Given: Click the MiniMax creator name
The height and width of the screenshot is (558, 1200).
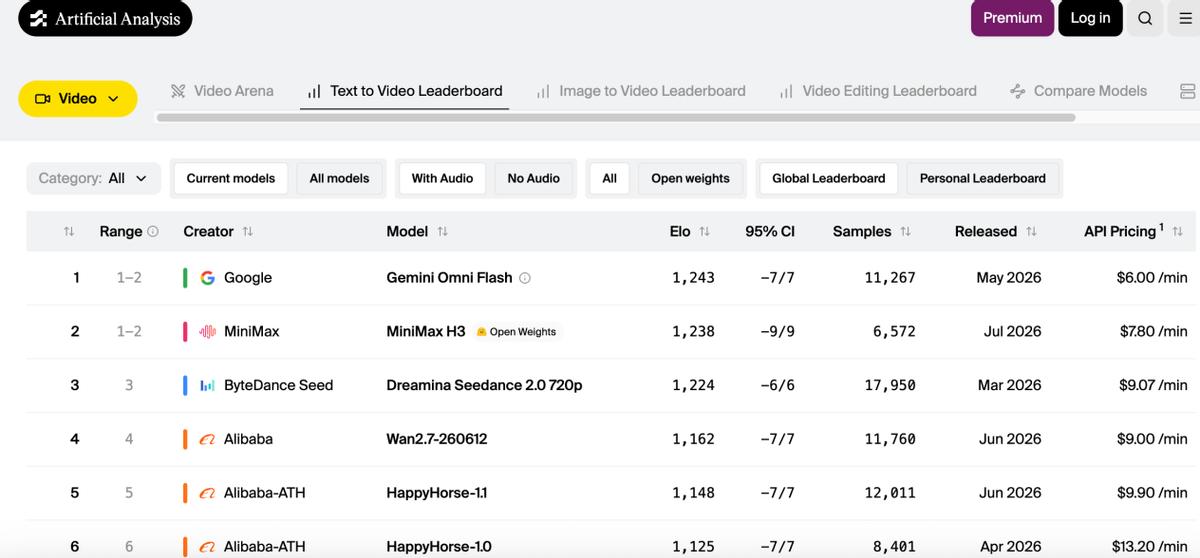Looking at the screenshot, I should coord(252,332).
